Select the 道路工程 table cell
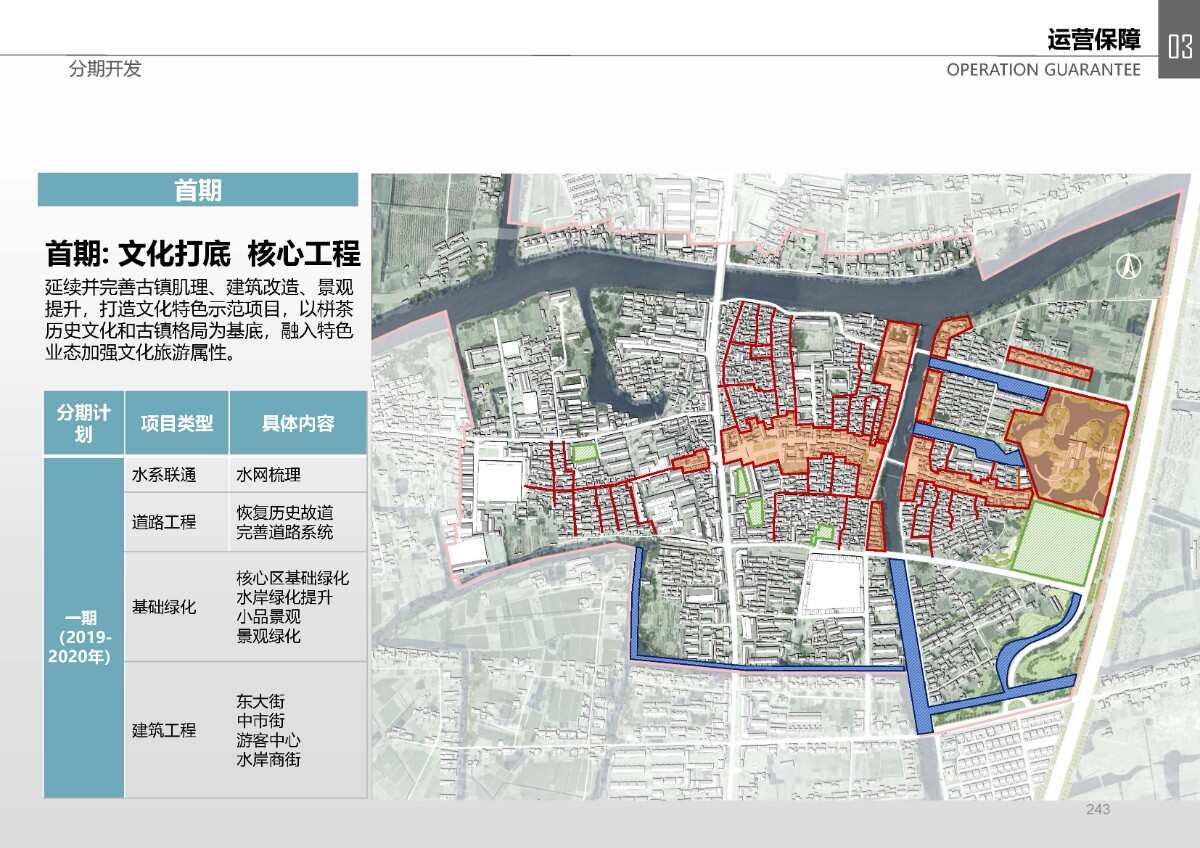The height and width of the screenshot is (848, 1200). (x=166, y=522)
